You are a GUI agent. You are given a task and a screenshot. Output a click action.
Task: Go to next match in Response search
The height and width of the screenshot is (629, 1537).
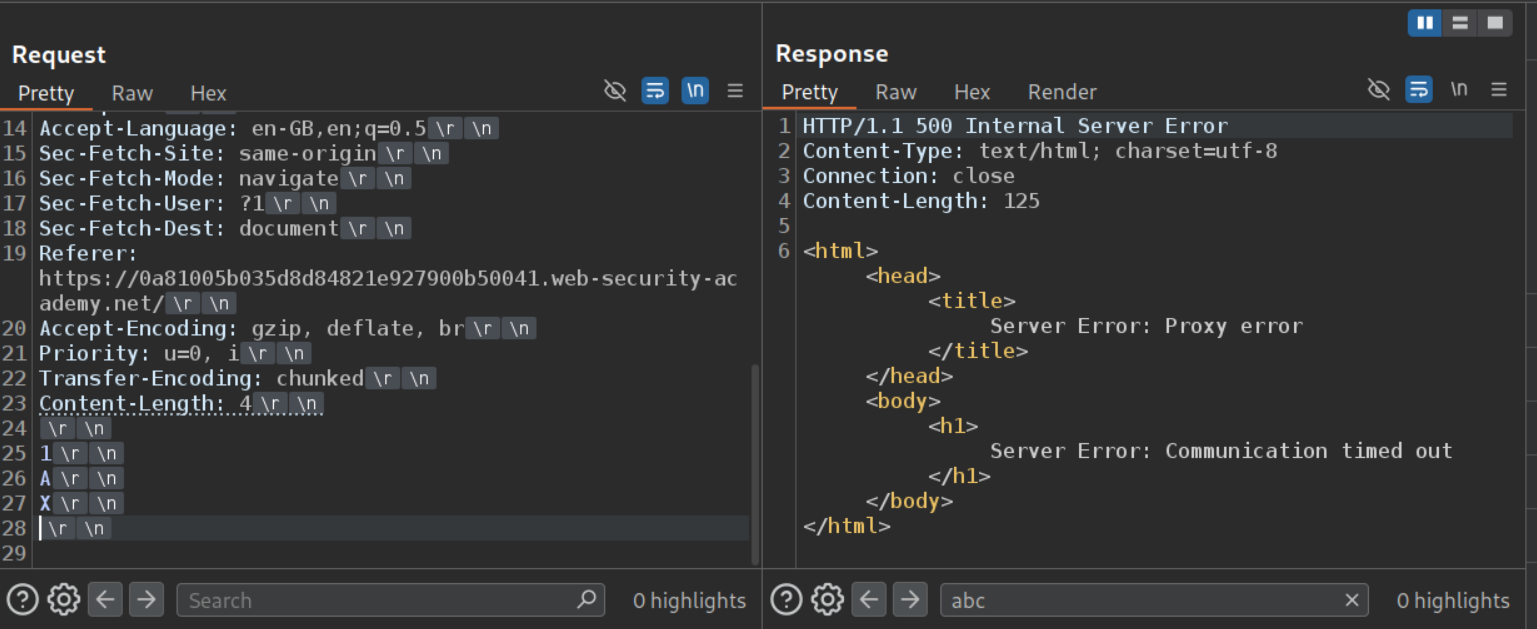point(910,600)
